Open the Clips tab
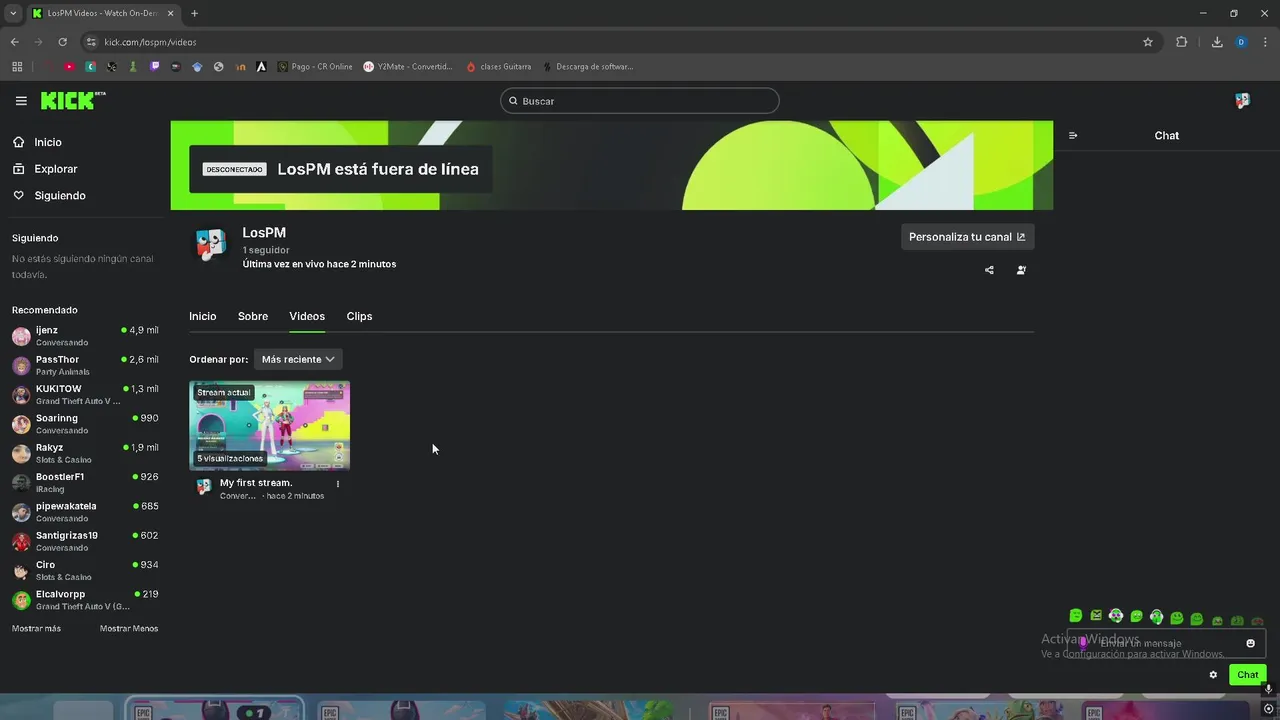Viewport: 1280px width, 720px height. coord(359,316)
